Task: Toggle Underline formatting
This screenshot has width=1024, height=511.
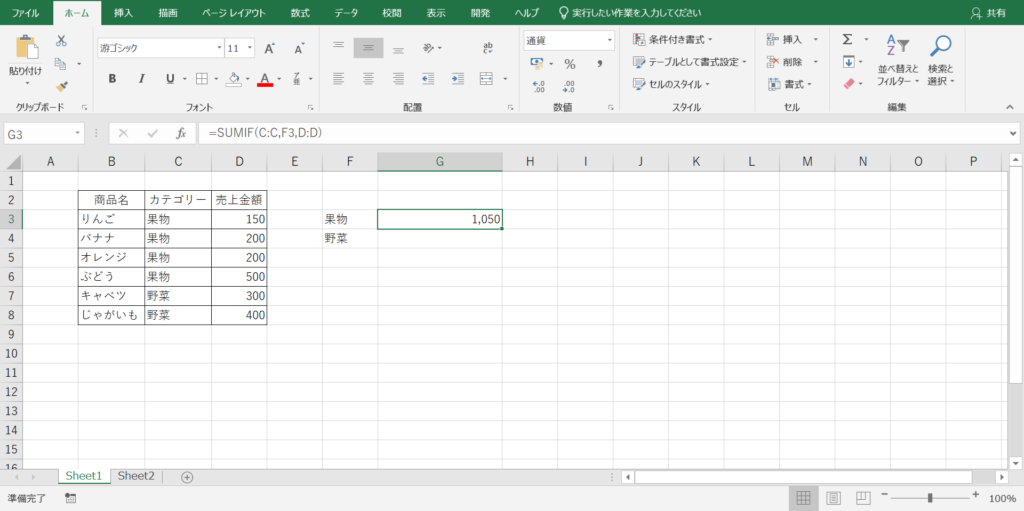Action: (170, 78)
